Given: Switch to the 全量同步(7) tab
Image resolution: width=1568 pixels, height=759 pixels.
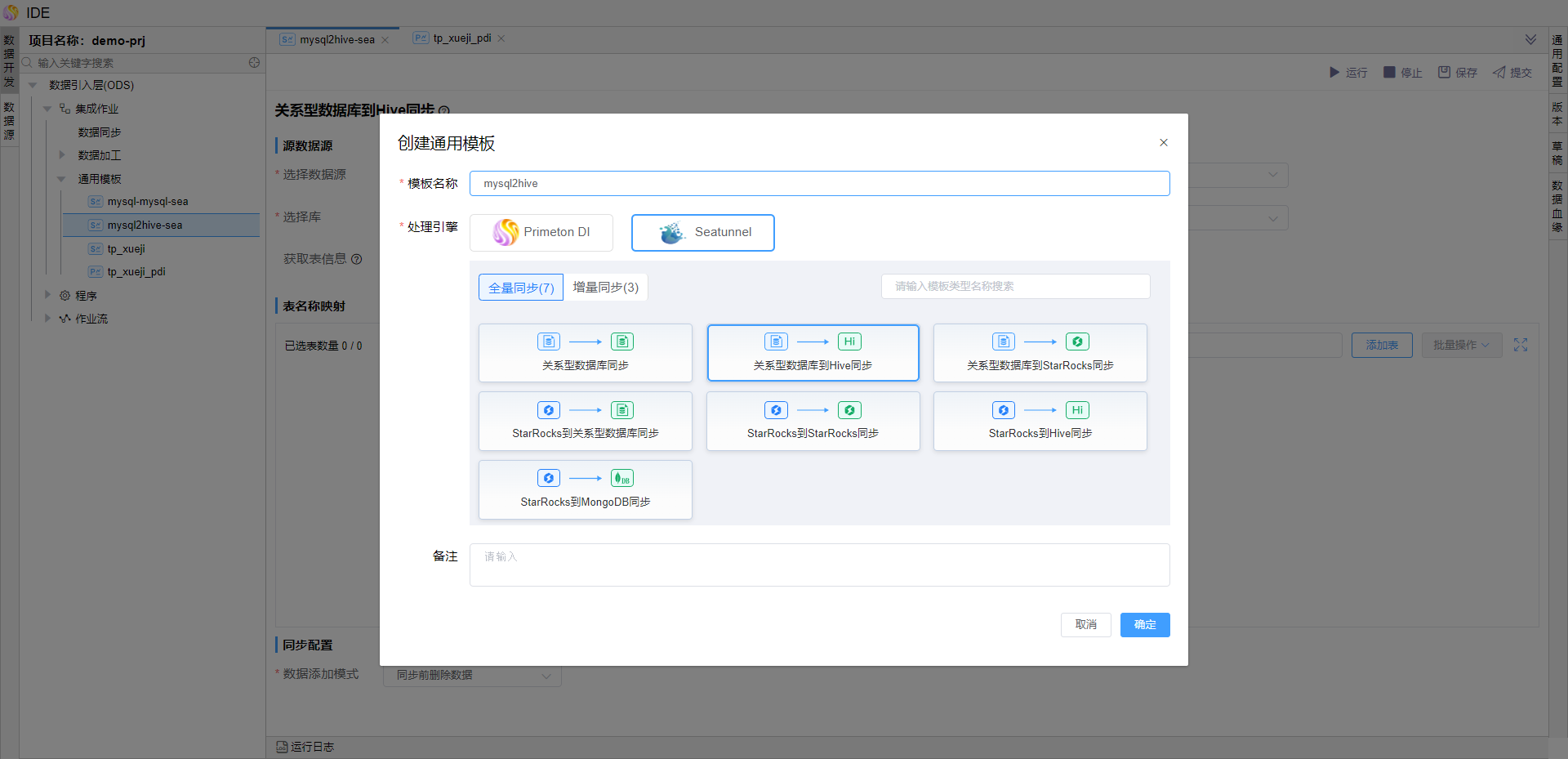Looking at the screenshot, I should (521, 288).
